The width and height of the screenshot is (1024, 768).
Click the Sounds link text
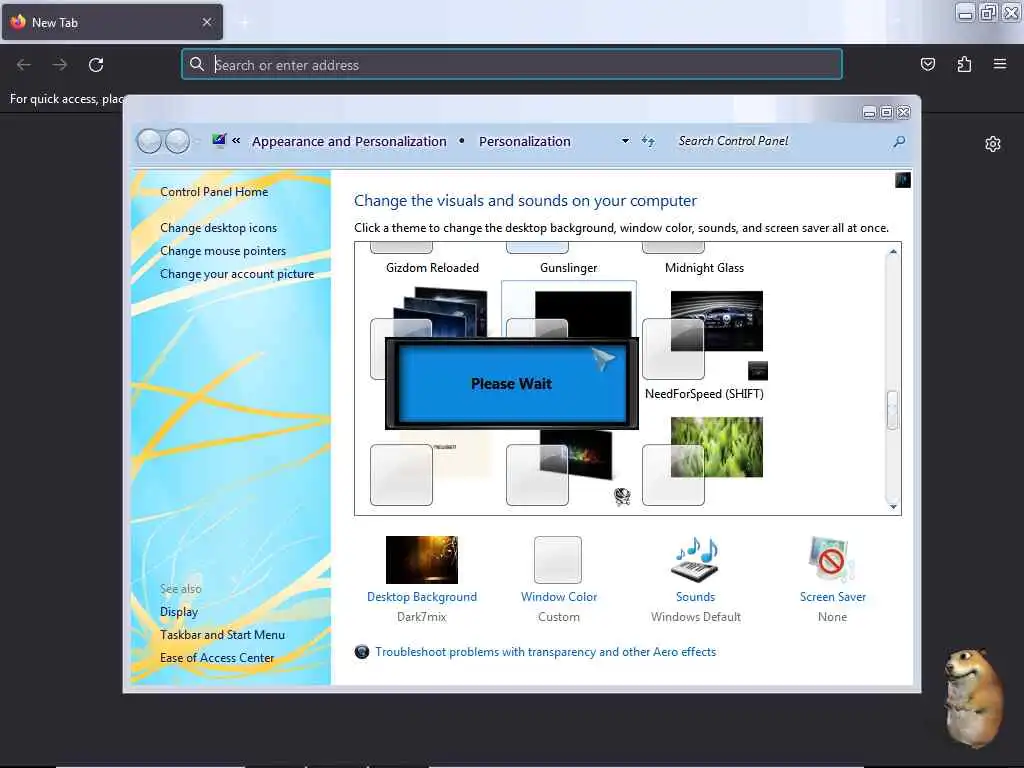(696, 597)
